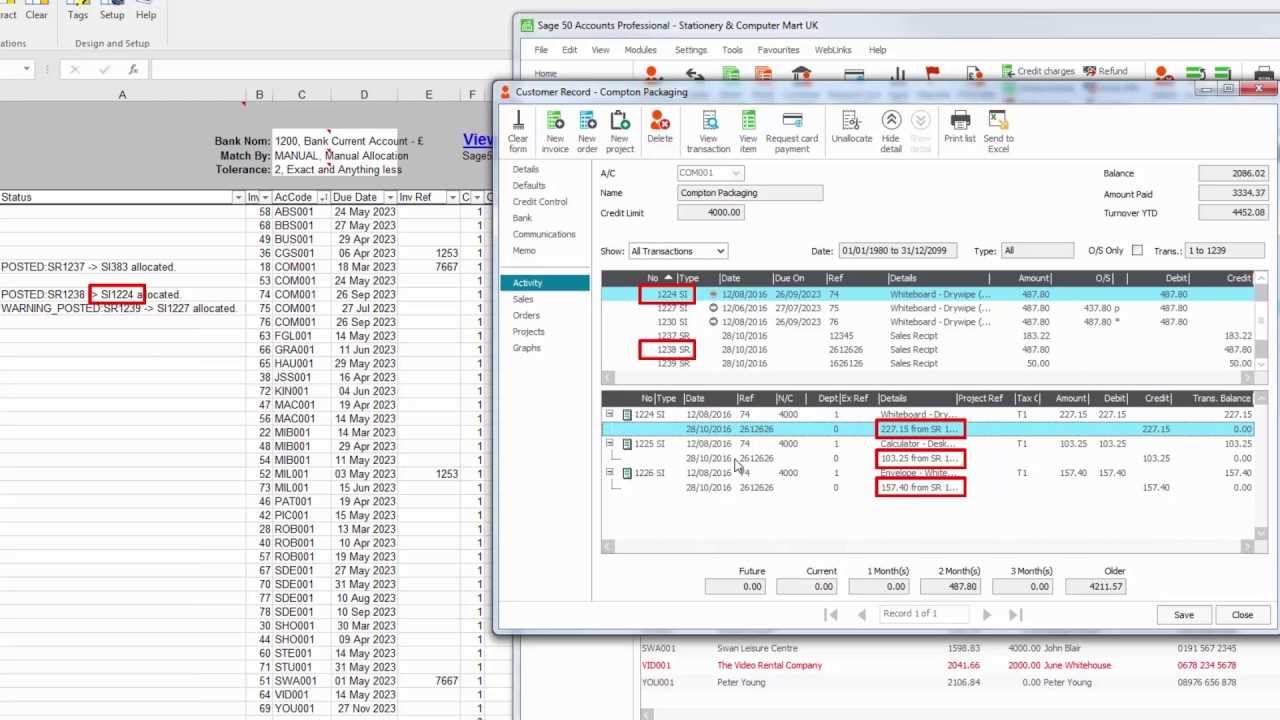Screen dimensions: 1280x720
Task: Go to the first record
Action: [831, 614]
